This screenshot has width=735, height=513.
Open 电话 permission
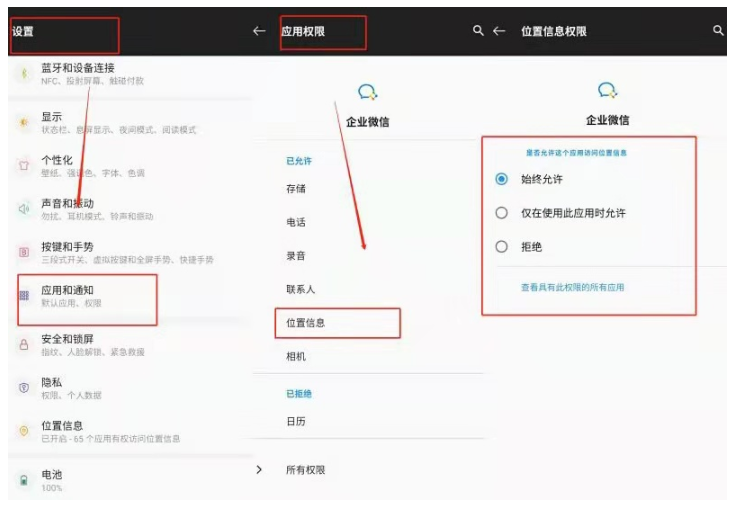tap(296, 222)
